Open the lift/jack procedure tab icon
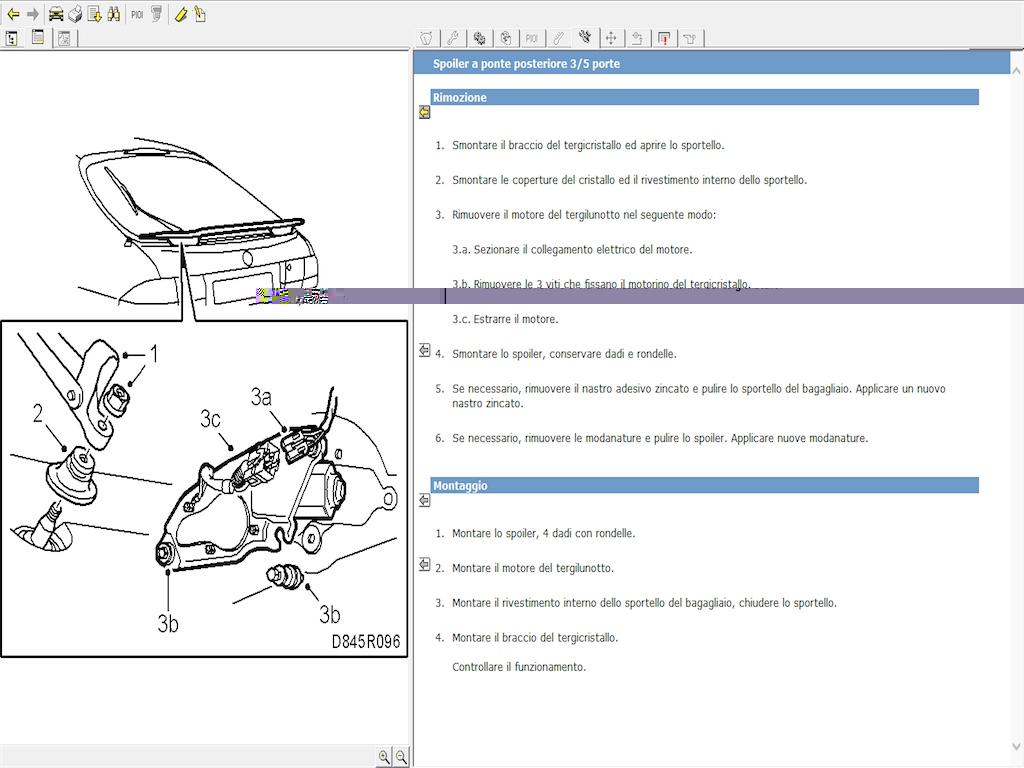This screenshot has width=1024, height=768. (637, 39)
